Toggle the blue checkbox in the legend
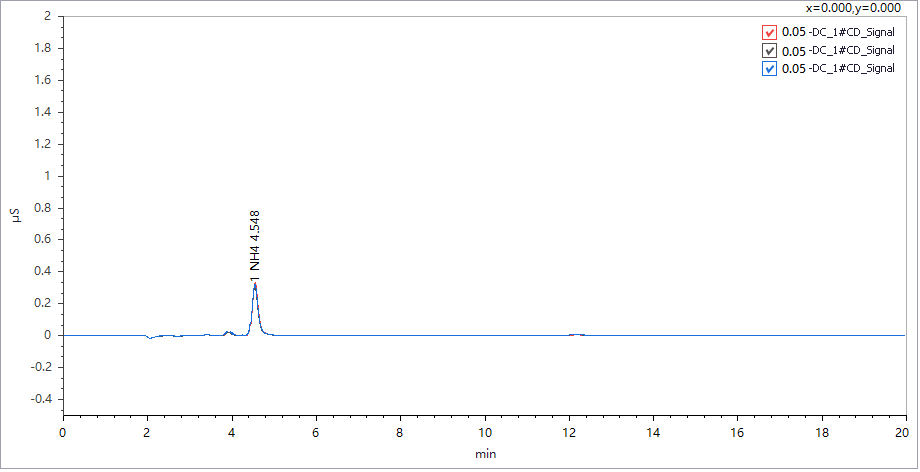Screen dimensions: 920x472 (x=769, y=68)
